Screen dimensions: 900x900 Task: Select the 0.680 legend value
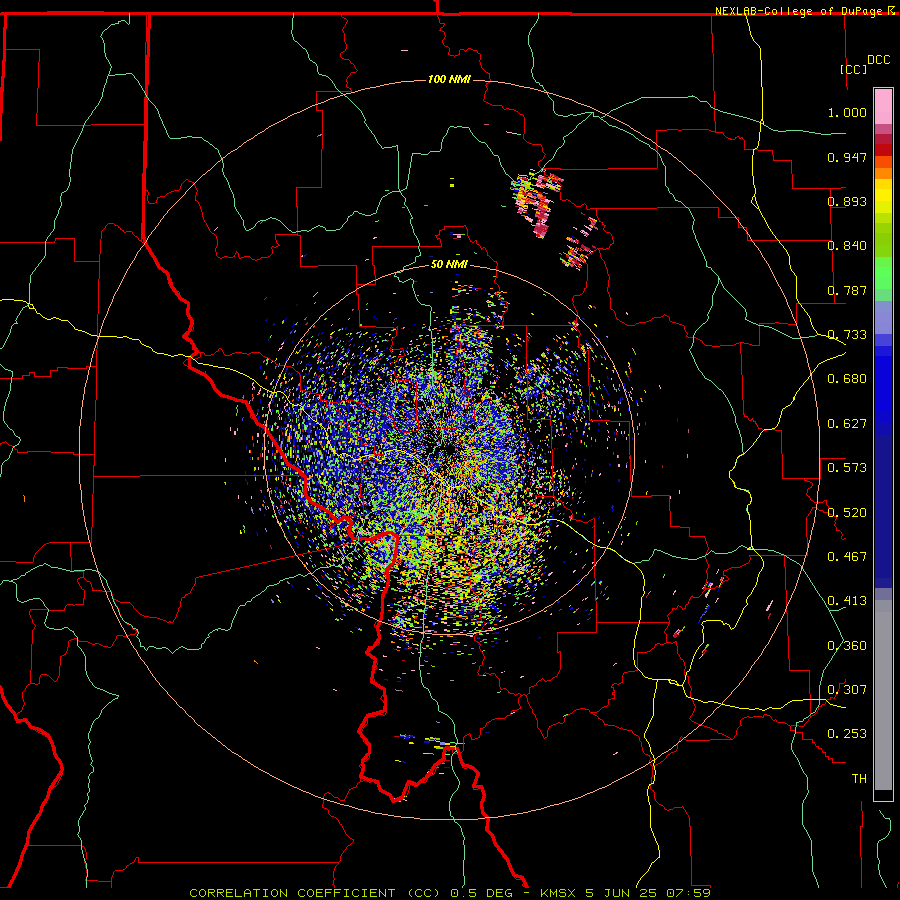[x=847, y=379]
